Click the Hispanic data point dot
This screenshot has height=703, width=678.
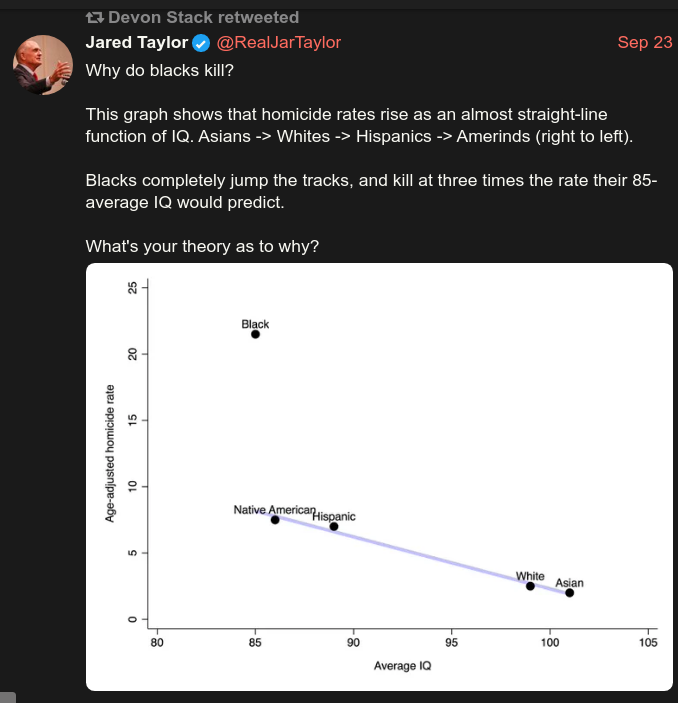click(x=334, y=526)
